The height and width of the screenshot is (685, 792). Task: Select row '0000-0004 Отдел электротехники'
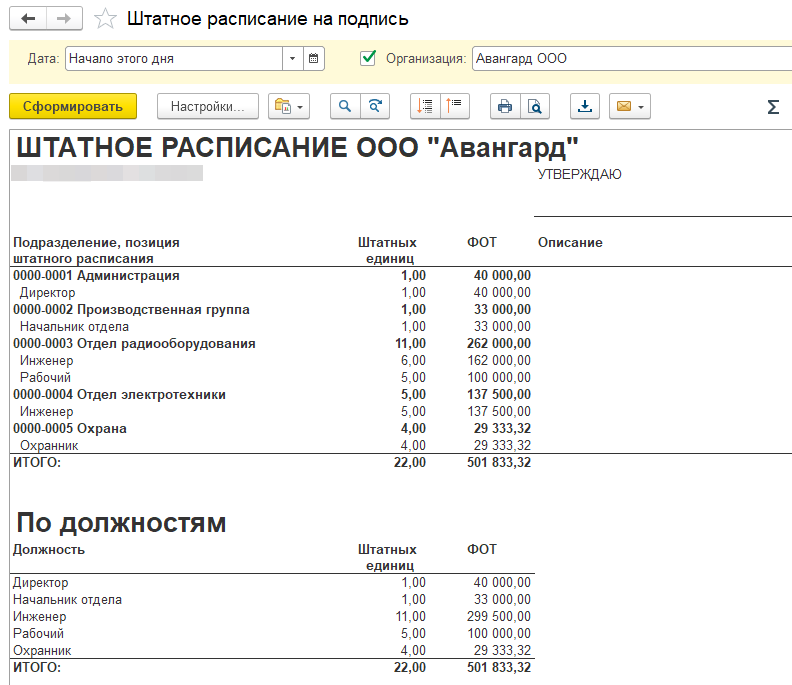[x=119, y=395]
